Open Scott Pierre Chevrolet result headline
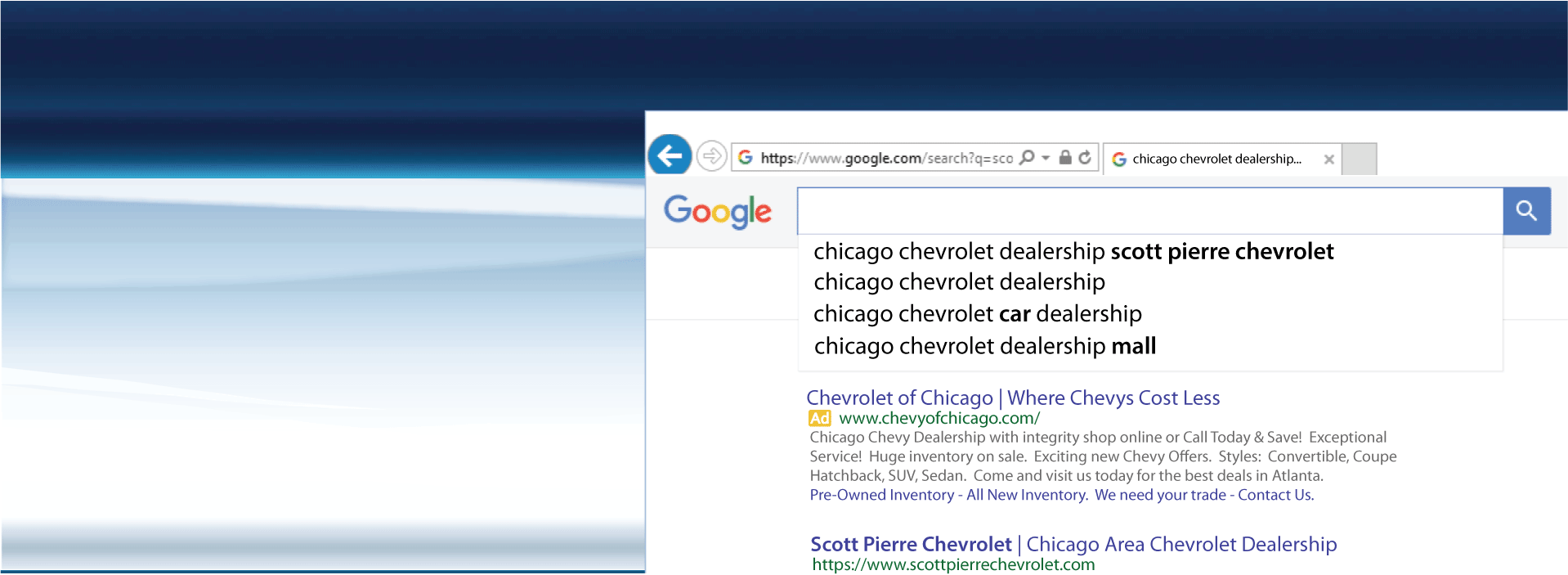 point(1073,544)
